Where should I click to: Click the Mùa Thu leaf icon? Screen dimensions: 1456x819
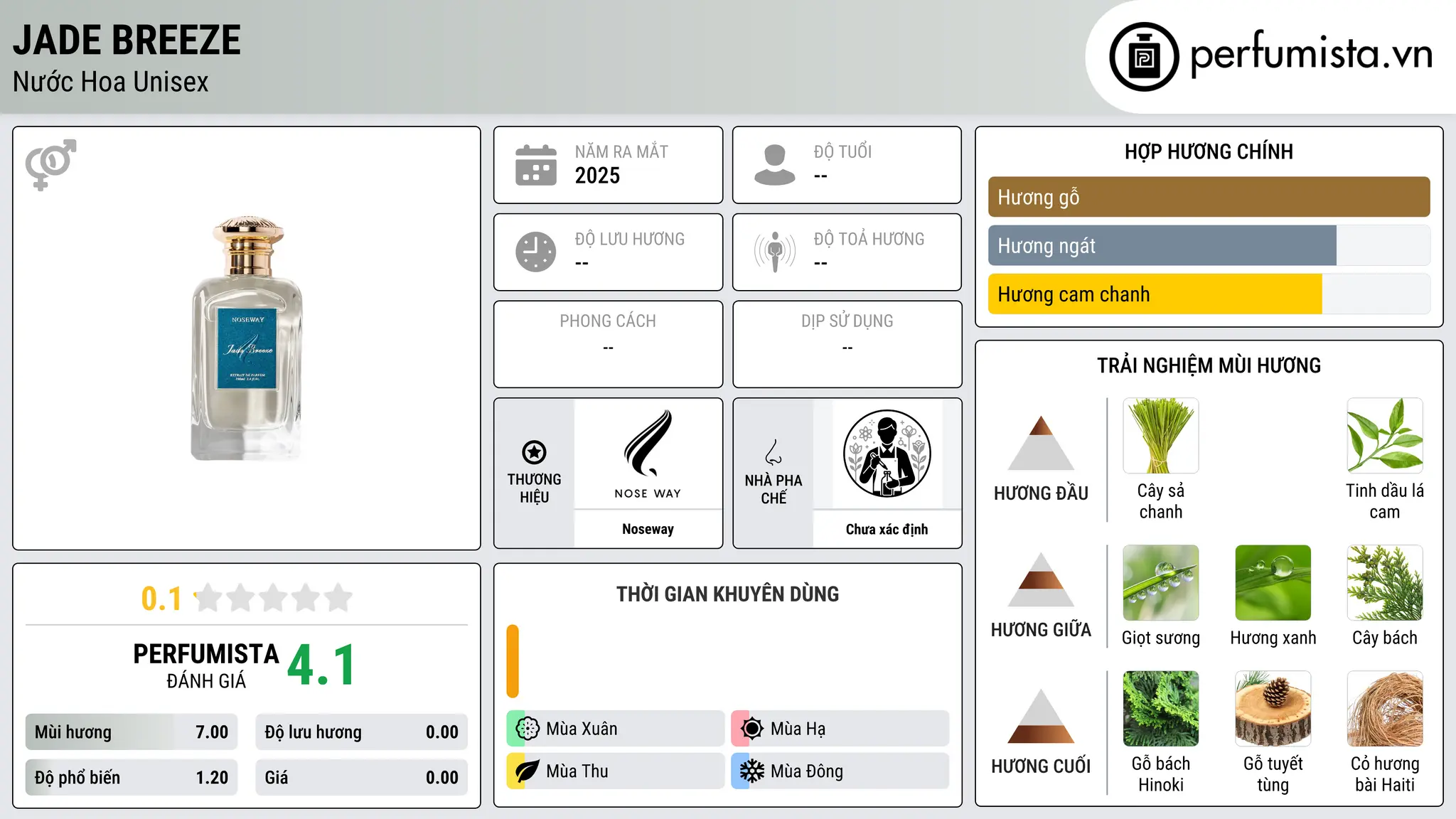[x=528, y=771]
